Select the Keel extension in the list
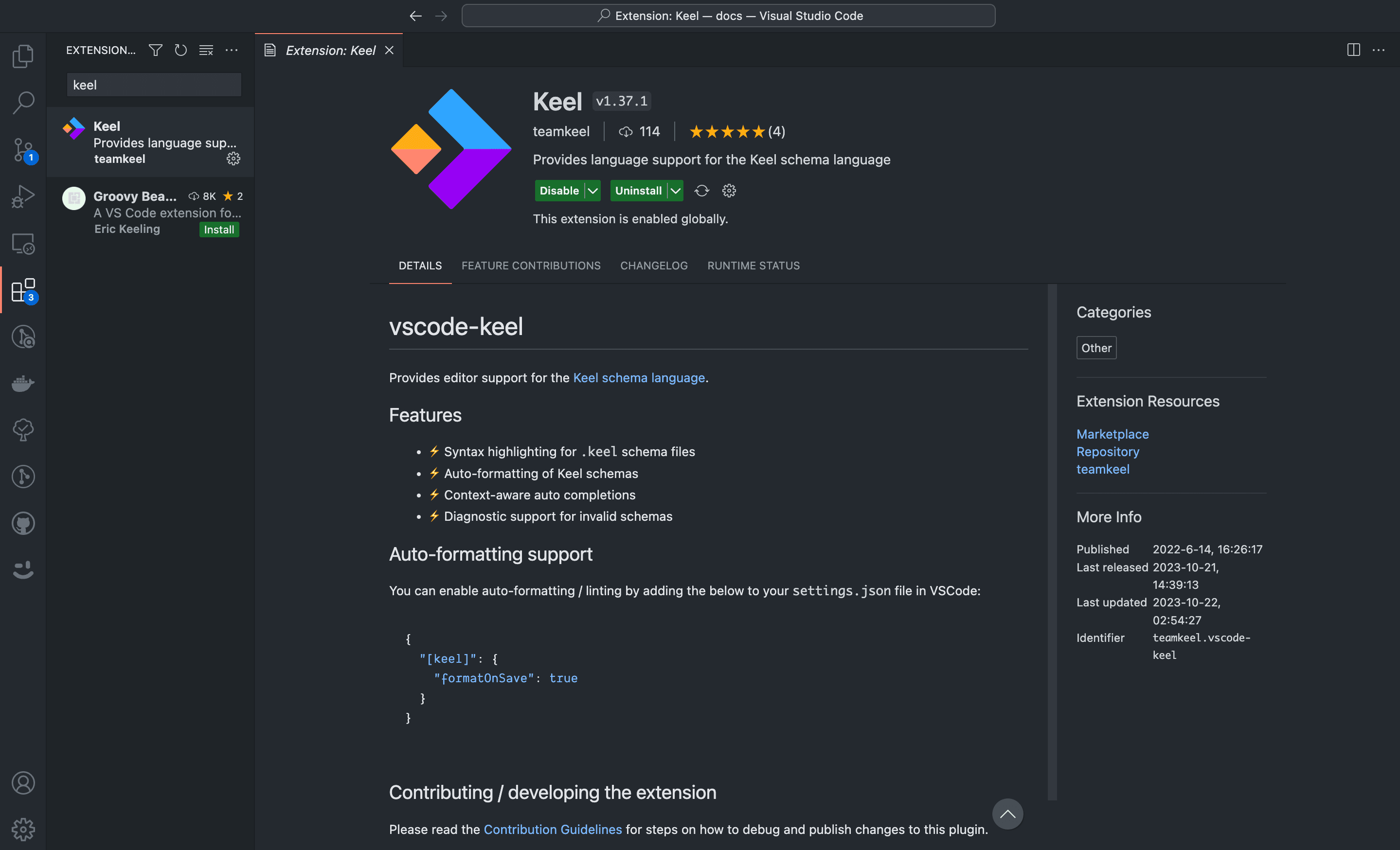 pos(151,142)
